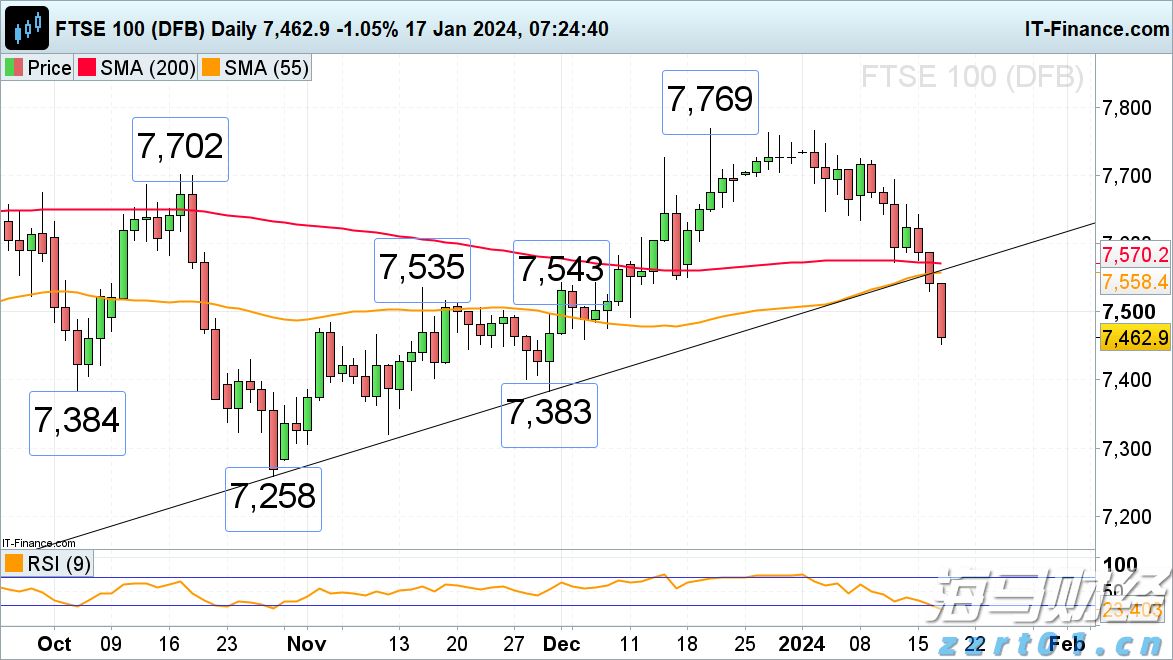Select the RSI (9) indicator icon
Viewport: 1173px width, 660px height.
coord(14,563)
